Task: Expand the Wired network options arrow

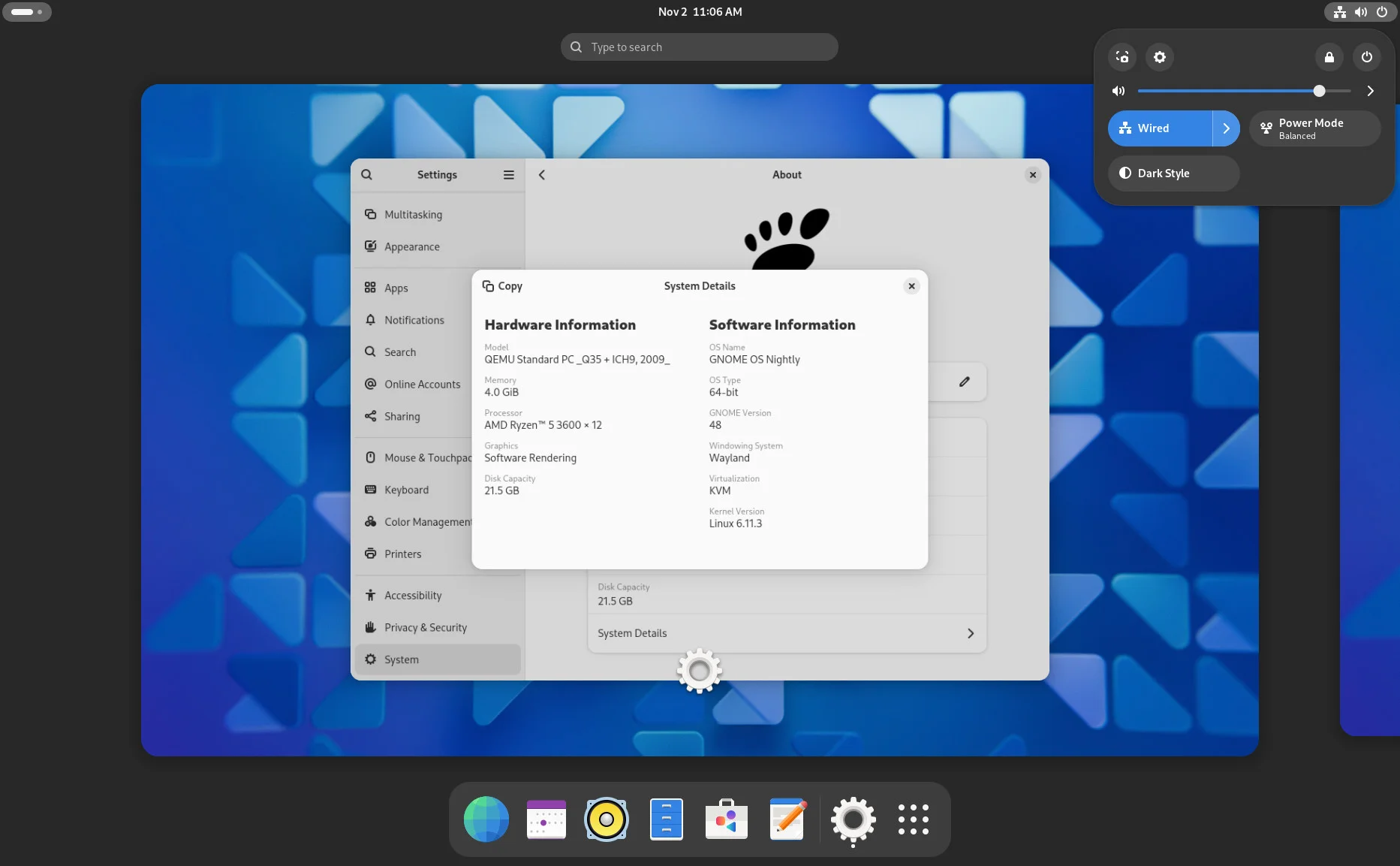Action: tap(1226, 128)
